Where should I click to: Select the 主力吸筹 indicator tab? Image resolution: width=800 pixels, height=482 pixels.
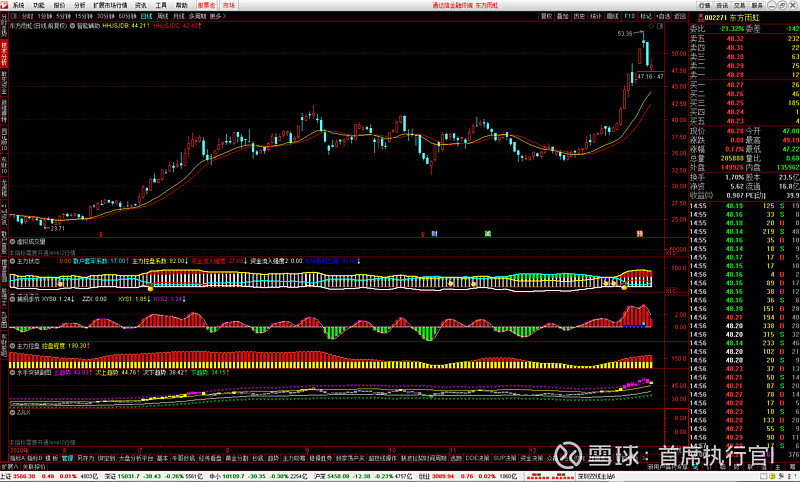(x=293, y=458)
